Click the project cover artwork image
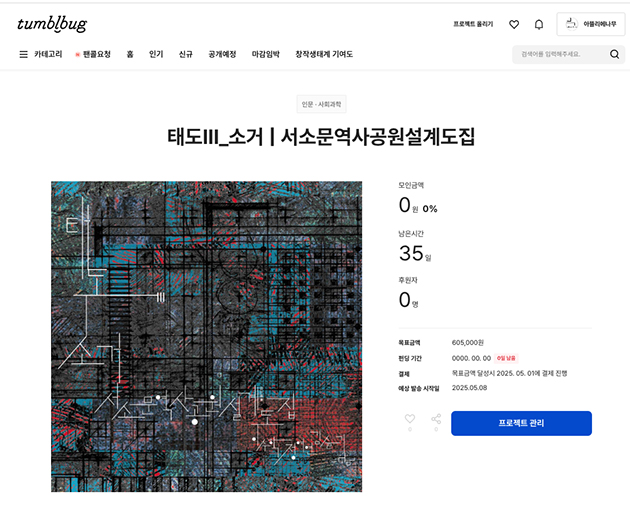The height and width of the screenshot is (517, 630). 207,337
